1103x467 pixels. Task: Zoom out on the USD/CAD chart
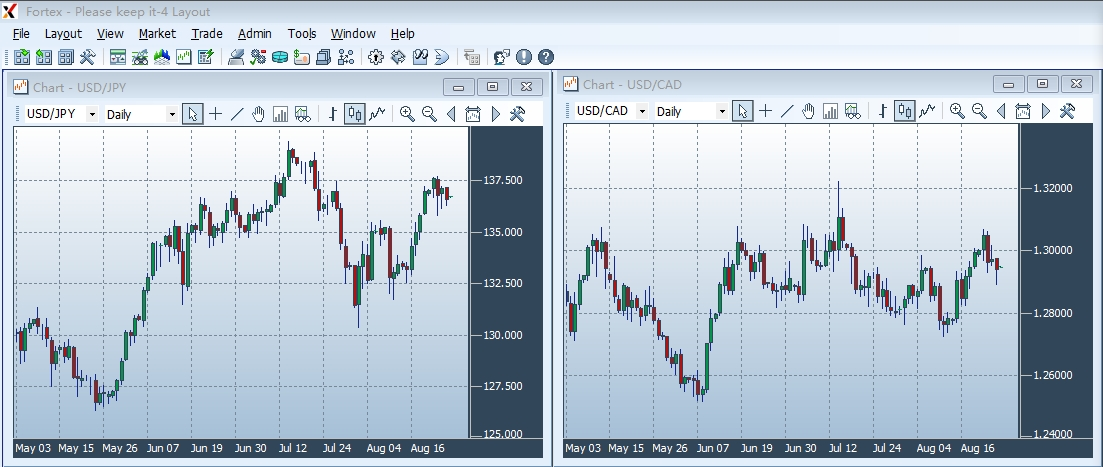point(978,111)
